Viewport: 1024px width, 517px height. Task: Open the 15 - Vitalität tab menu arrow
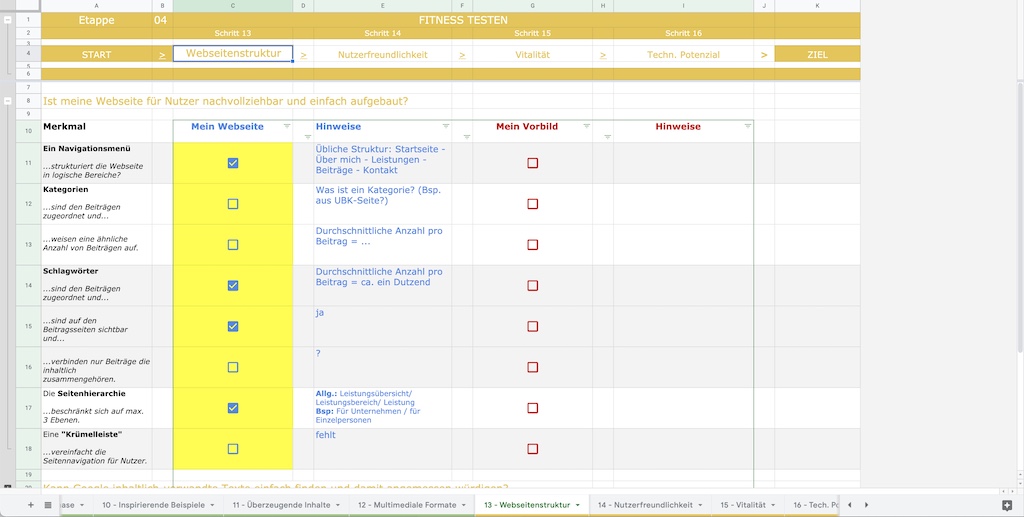point(773,505)
